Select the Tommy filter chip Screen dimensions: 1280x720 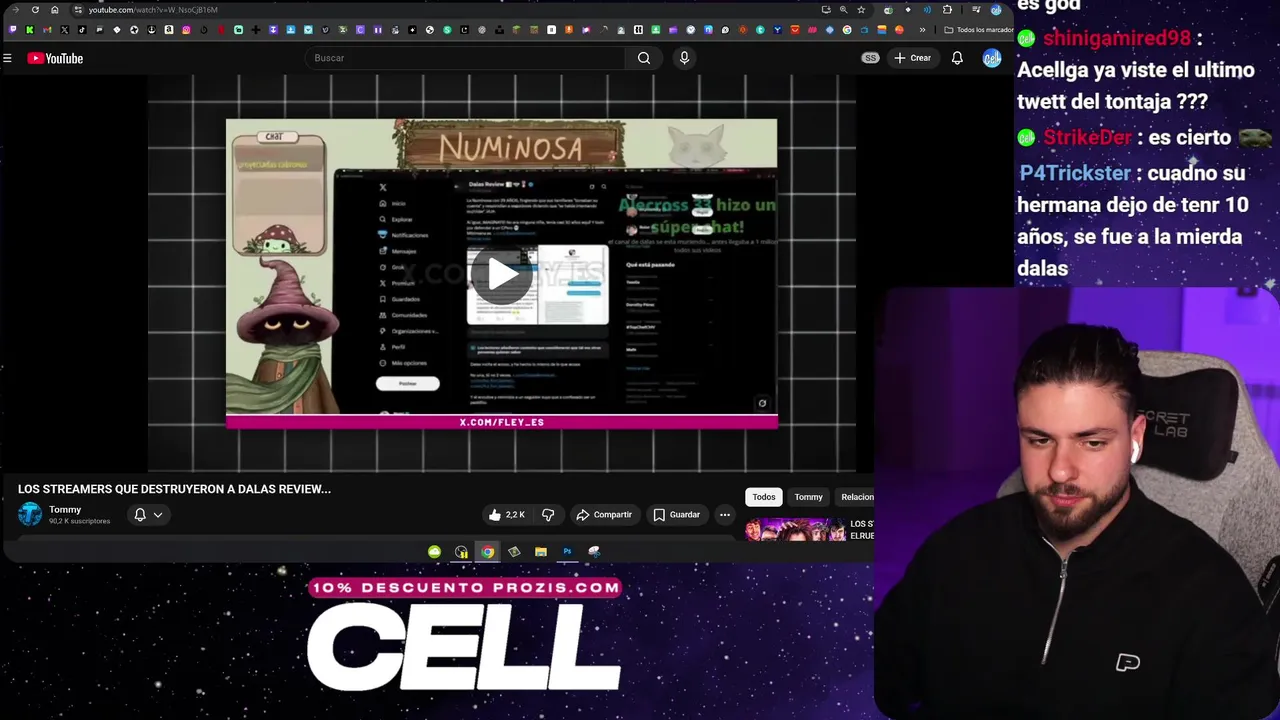pyautogui.click(x=808, y=497)
